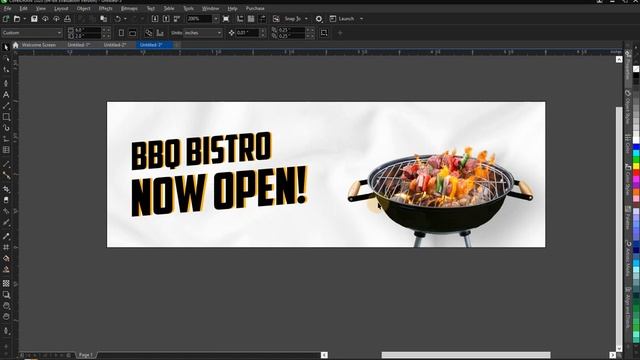Switch to the Untitled-1 document tab
The height and width of the screenshot is (360, 640).
pos(78,45)
